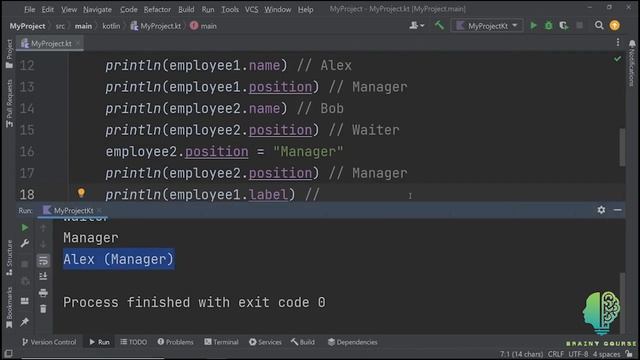Open MyProjectKt run configuration dropdown
Viewport: 640px width, 360px height.
(487, 26)
